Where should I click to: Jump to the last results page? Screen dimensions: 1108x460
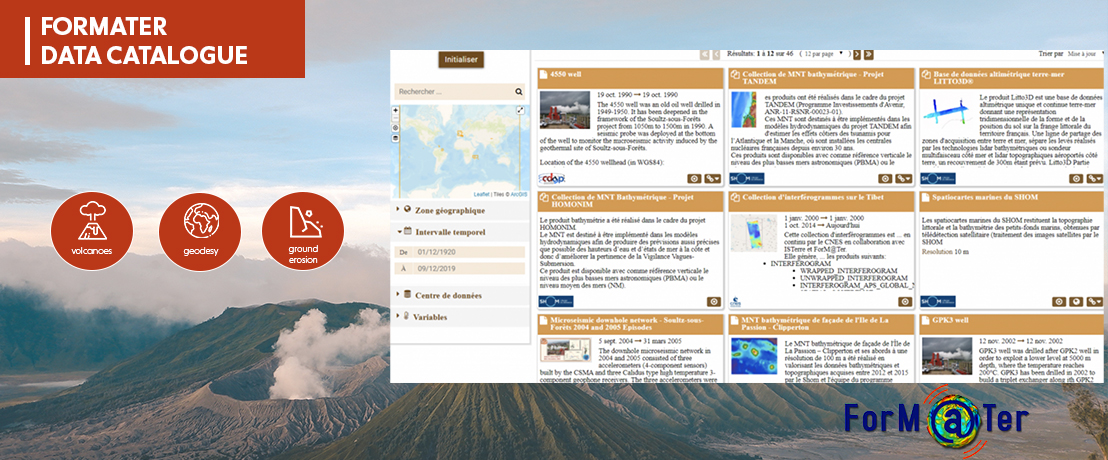coord(868,54)
